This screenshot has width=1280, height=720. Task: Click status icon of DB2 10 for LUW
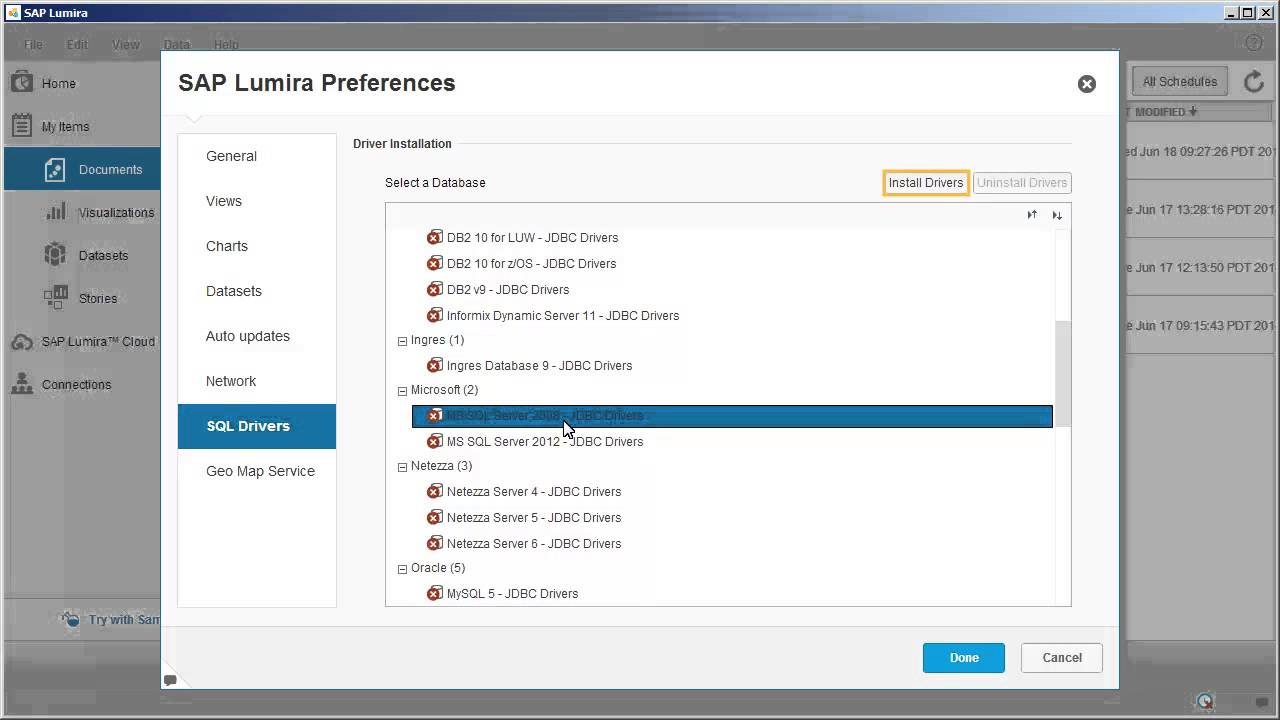tap(434, 238)
